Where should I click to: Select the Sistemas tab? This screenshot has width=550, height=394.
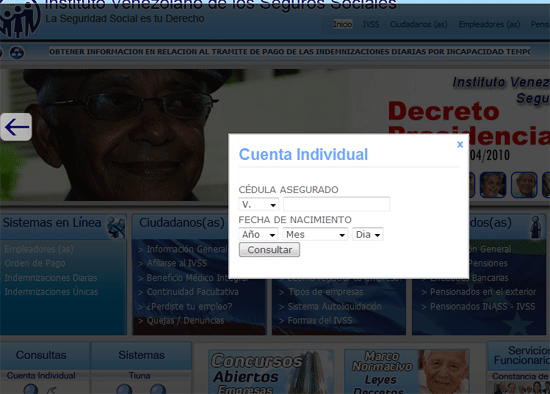141,355
